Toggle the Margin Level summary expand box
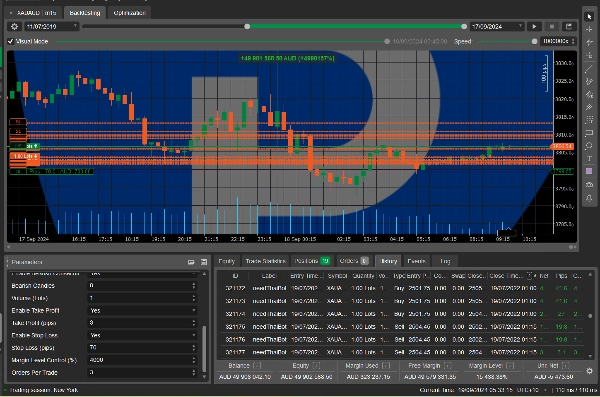The image size is (600, 397). coord(510,366)
